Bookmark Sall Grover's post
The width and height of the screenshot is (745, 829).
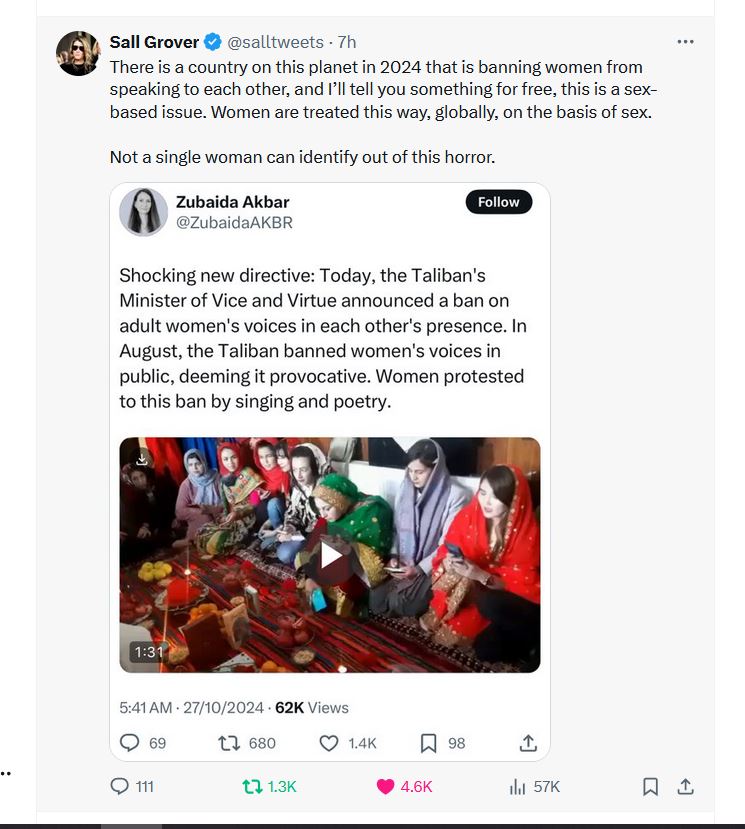(x=650, y=787)
